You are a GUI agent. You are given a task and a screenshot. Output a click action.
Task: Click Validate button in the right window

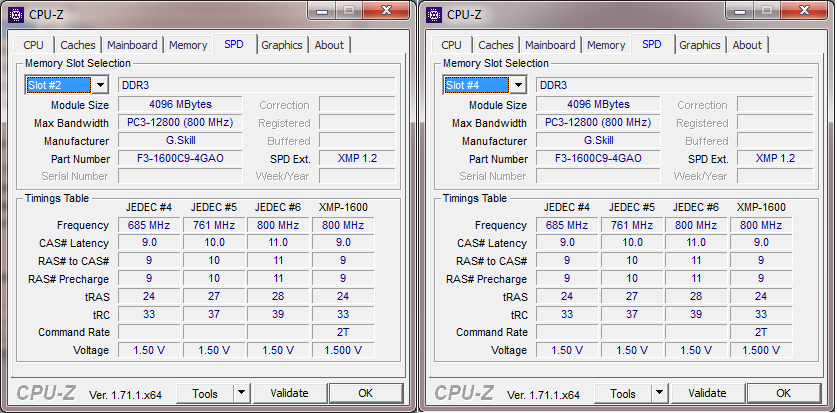point(707,394)
